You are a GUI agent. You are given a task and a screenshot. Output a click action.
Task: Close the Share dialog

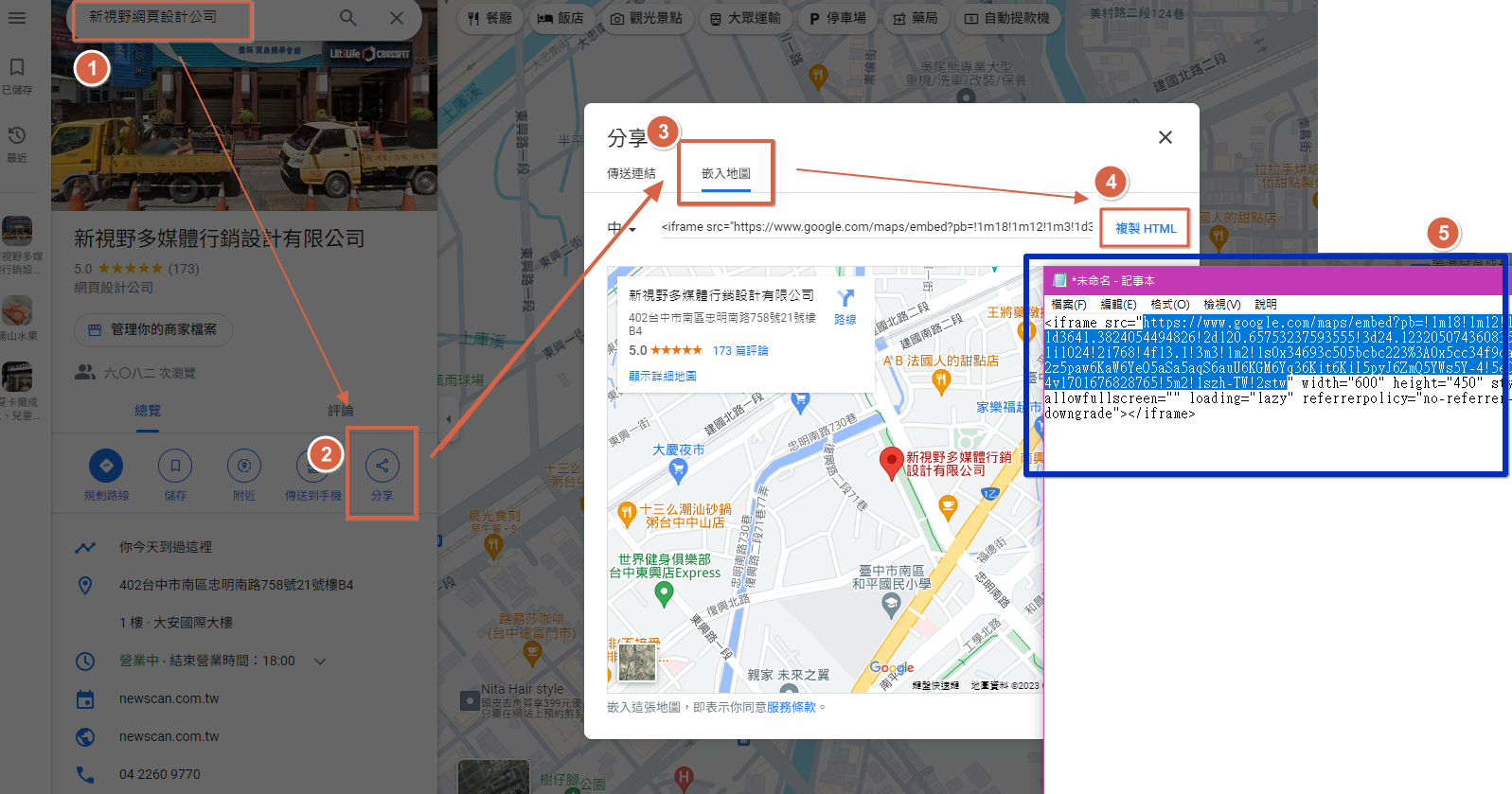tap(1165, 137)
